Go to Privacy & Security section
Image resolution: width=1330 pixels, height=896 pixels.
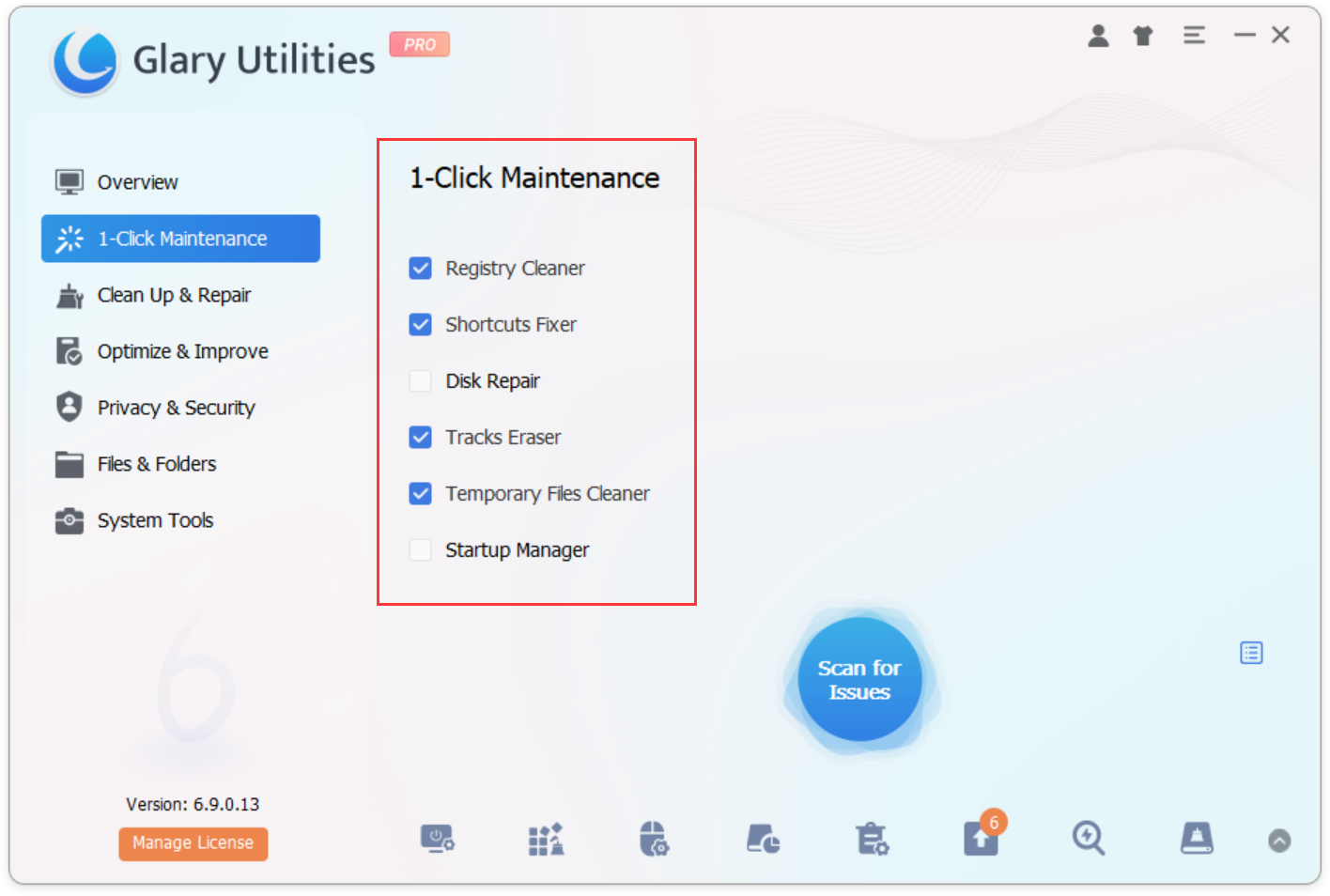click(x=176, y=408)
